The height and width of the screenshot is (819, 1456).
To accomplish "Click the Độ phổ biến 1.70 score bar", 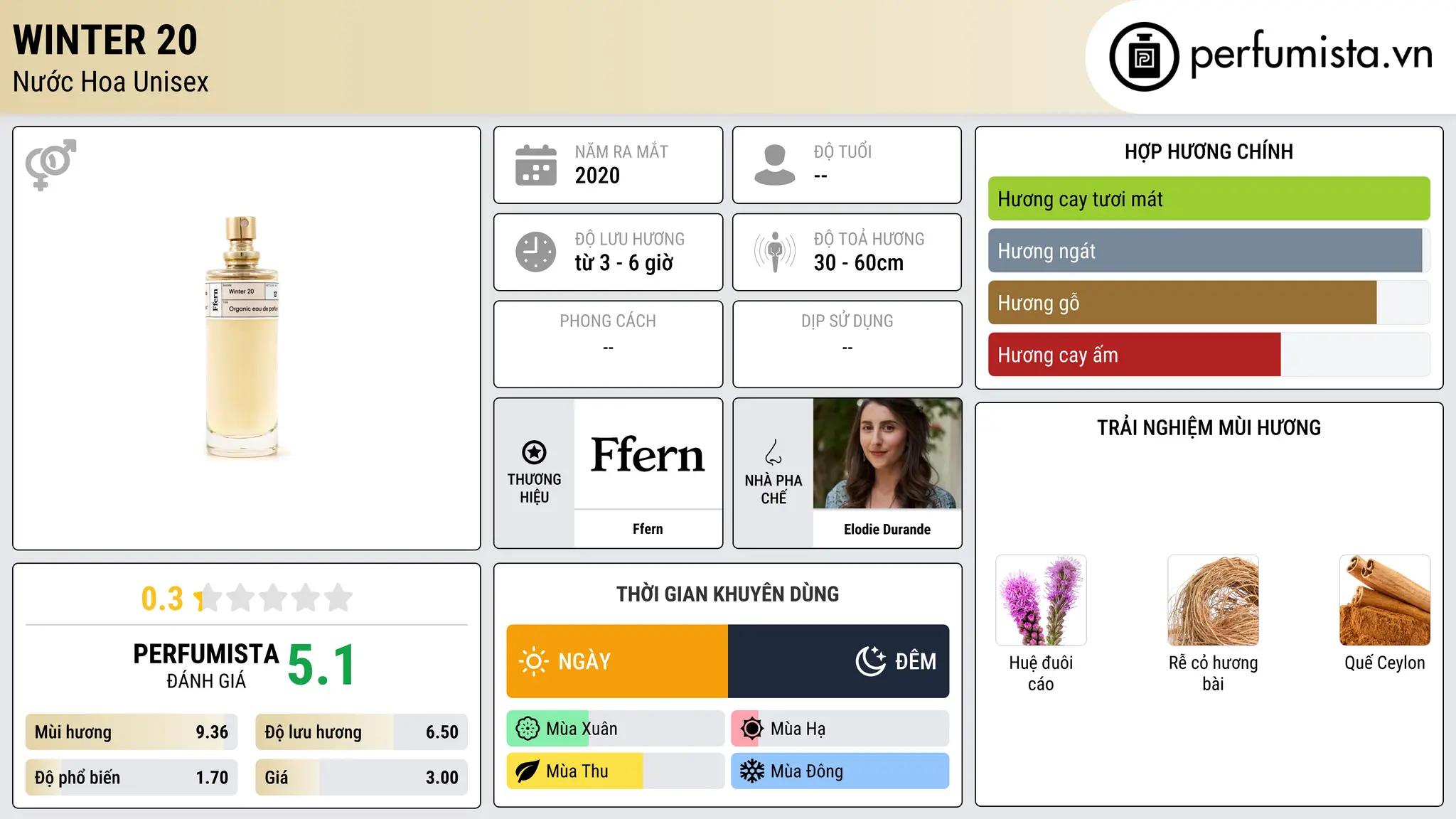I will pyautogui.click(x=132, y=778).
